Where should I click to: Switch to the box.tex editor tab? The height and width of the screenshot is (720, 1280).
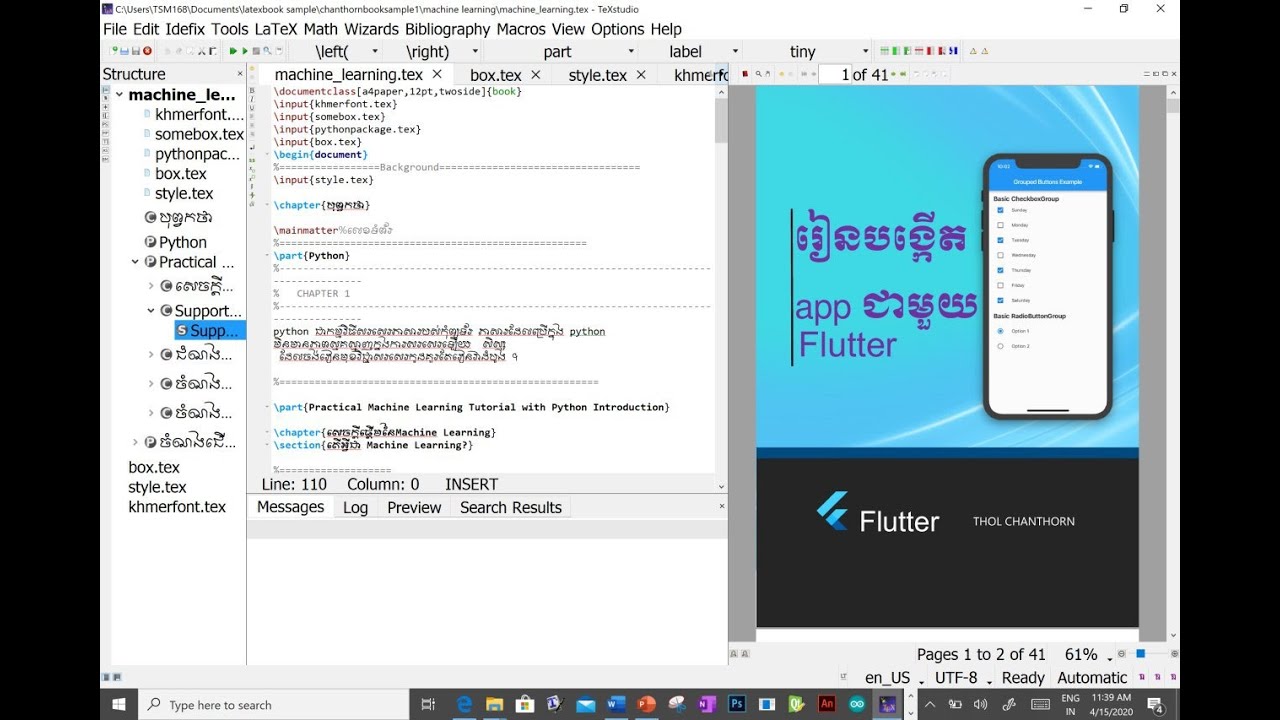point(496,75)
